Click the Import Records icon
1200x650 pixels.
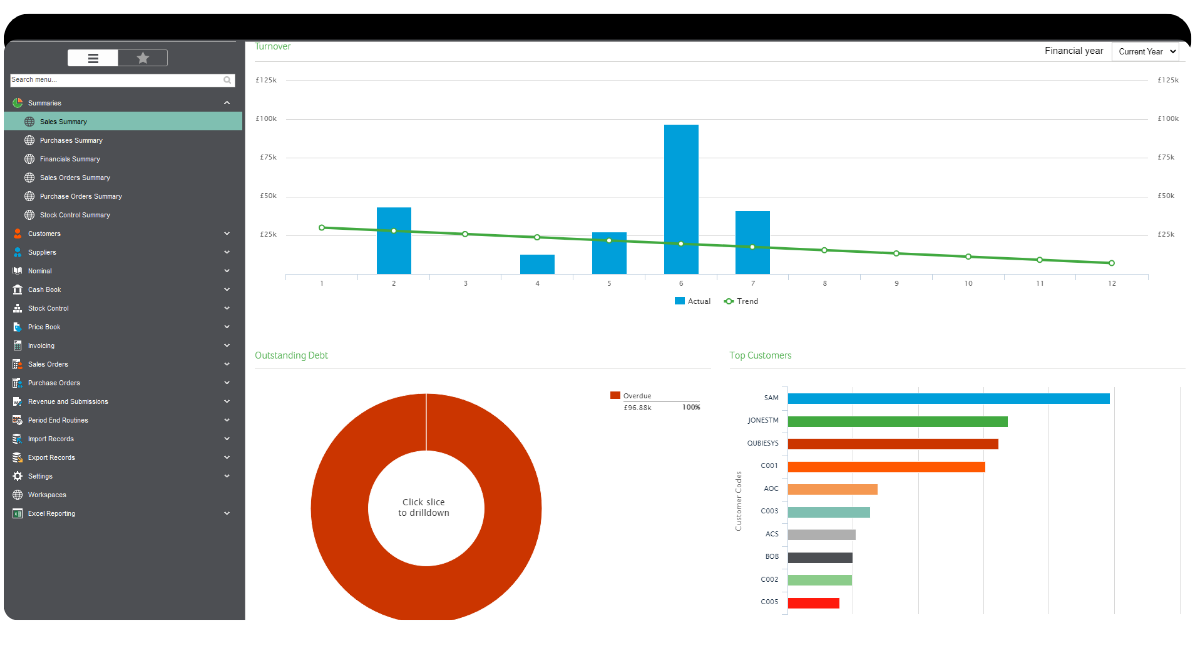(x=17, y=439)
